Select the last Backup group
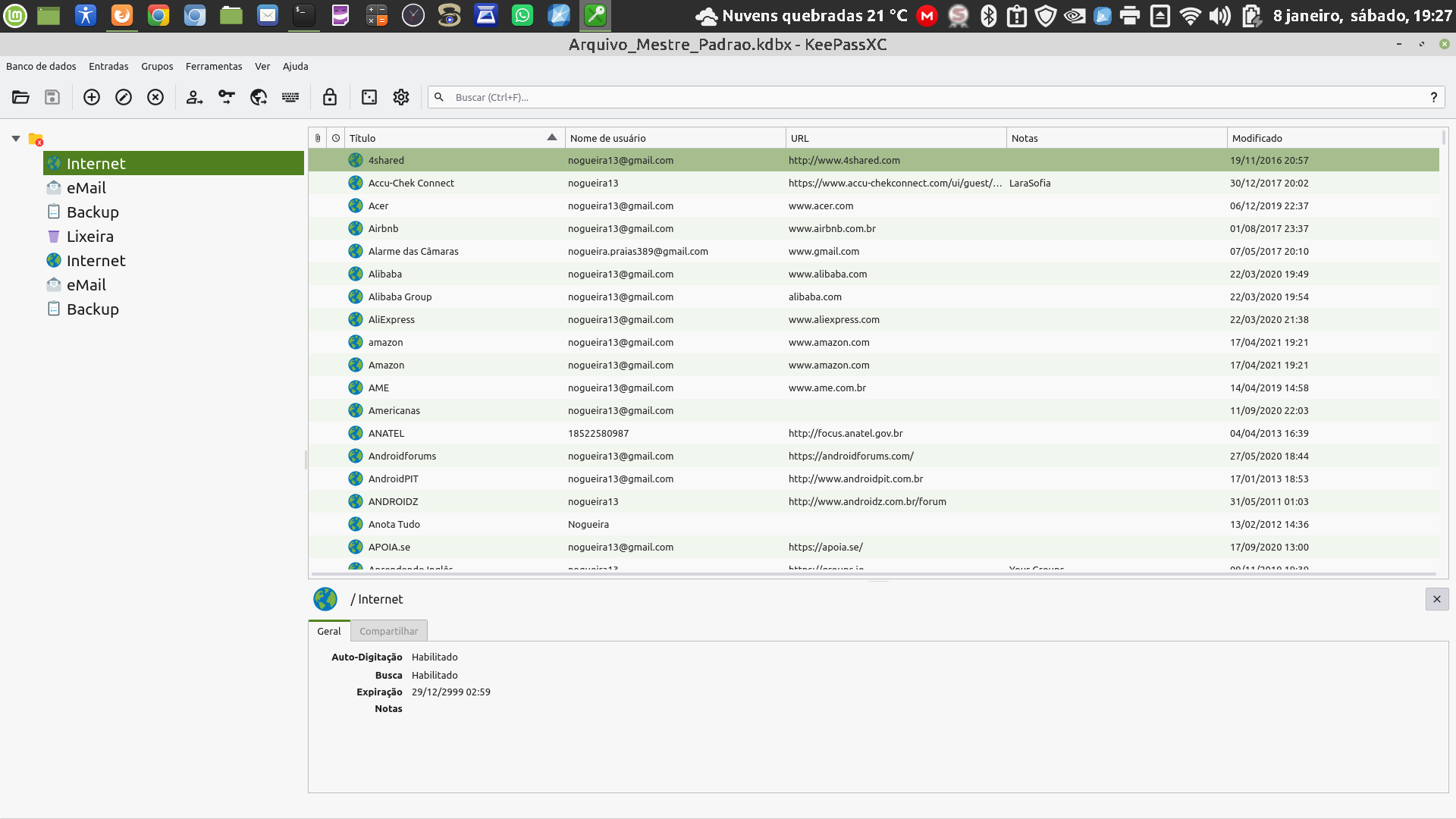 tap(174, 309)
